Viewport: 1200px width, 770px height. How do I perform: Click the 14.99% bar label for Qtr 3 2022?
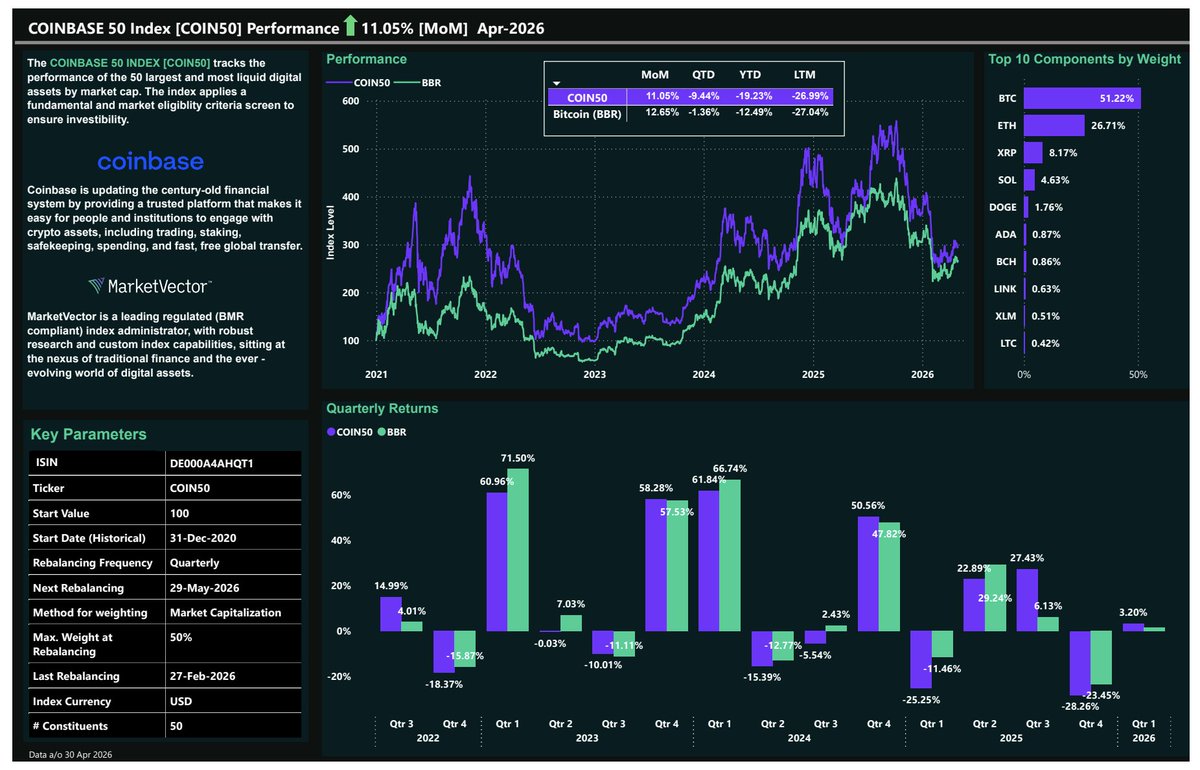click(x=389, y=586)
